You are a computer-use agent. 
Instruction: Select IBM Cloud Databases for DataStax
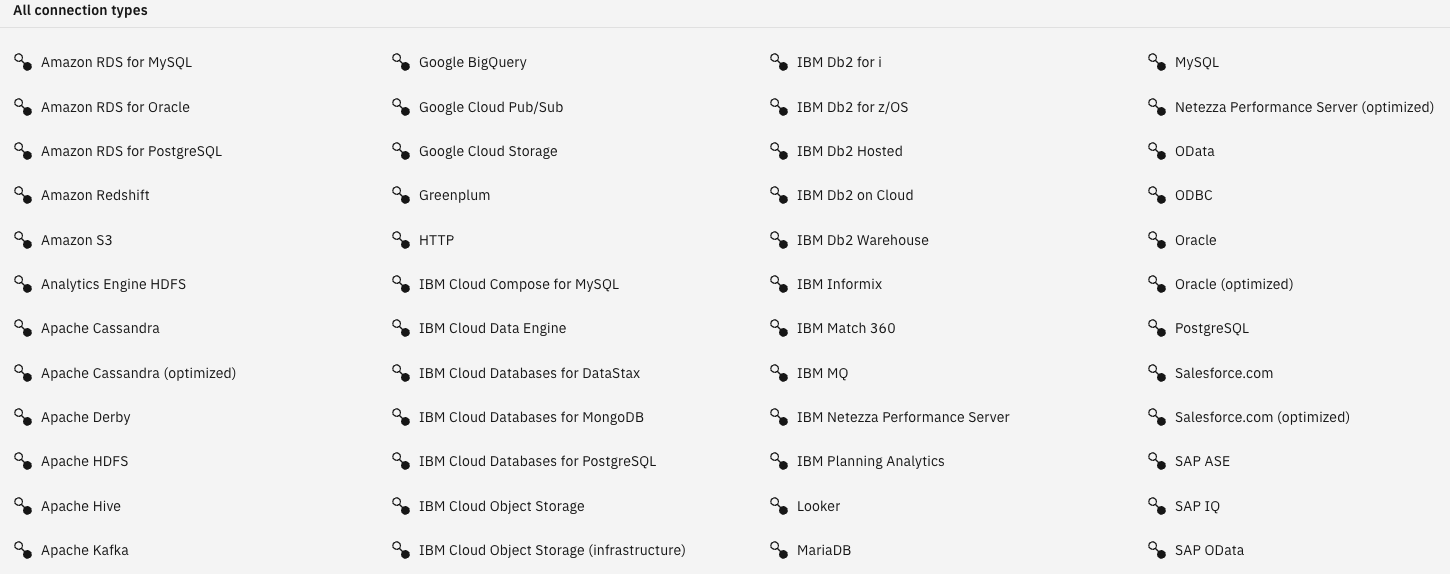click(x=529, y=373)
